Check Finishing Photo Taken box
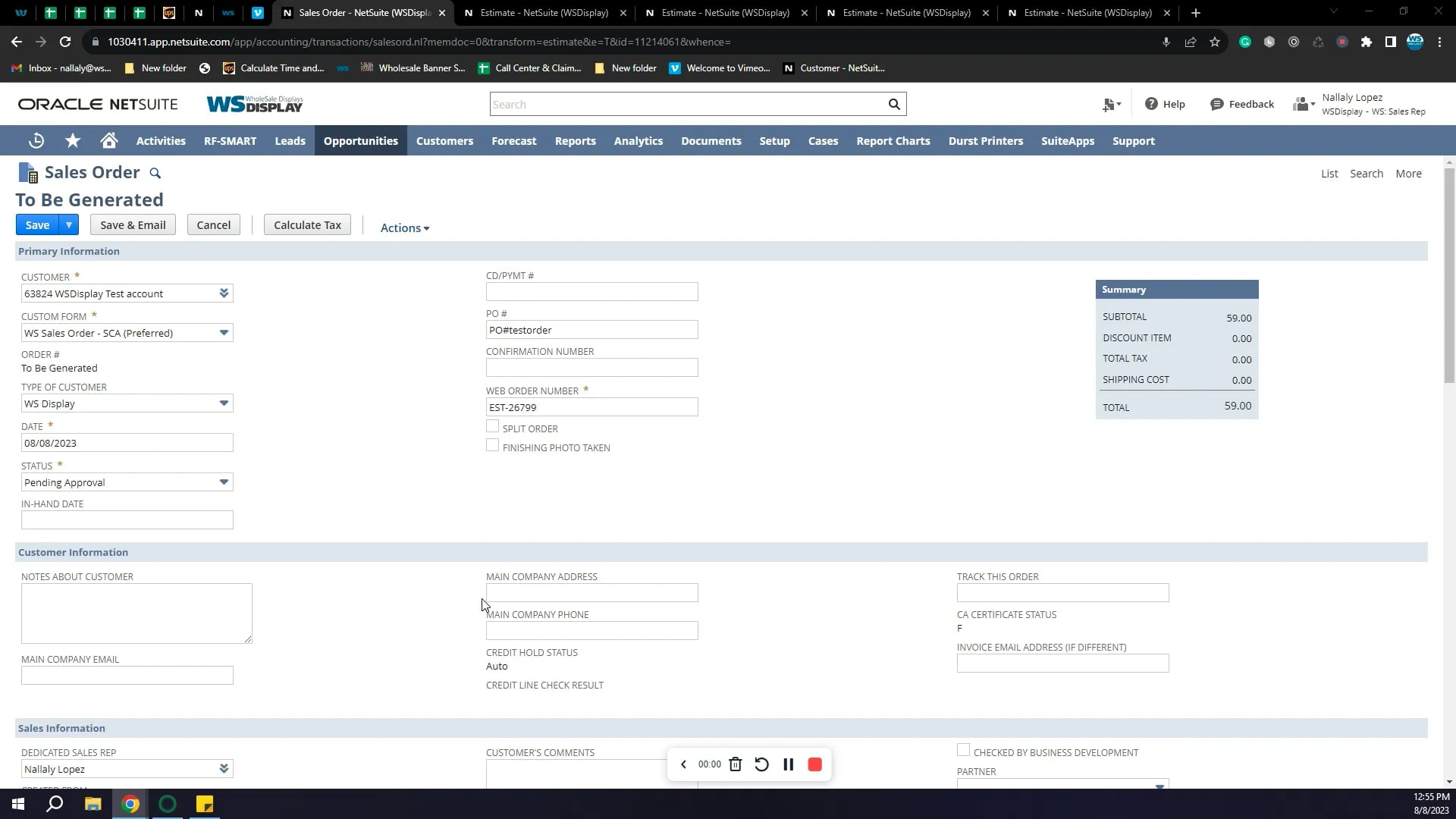Screen dimensions: 1456x819 click(493, 446)
